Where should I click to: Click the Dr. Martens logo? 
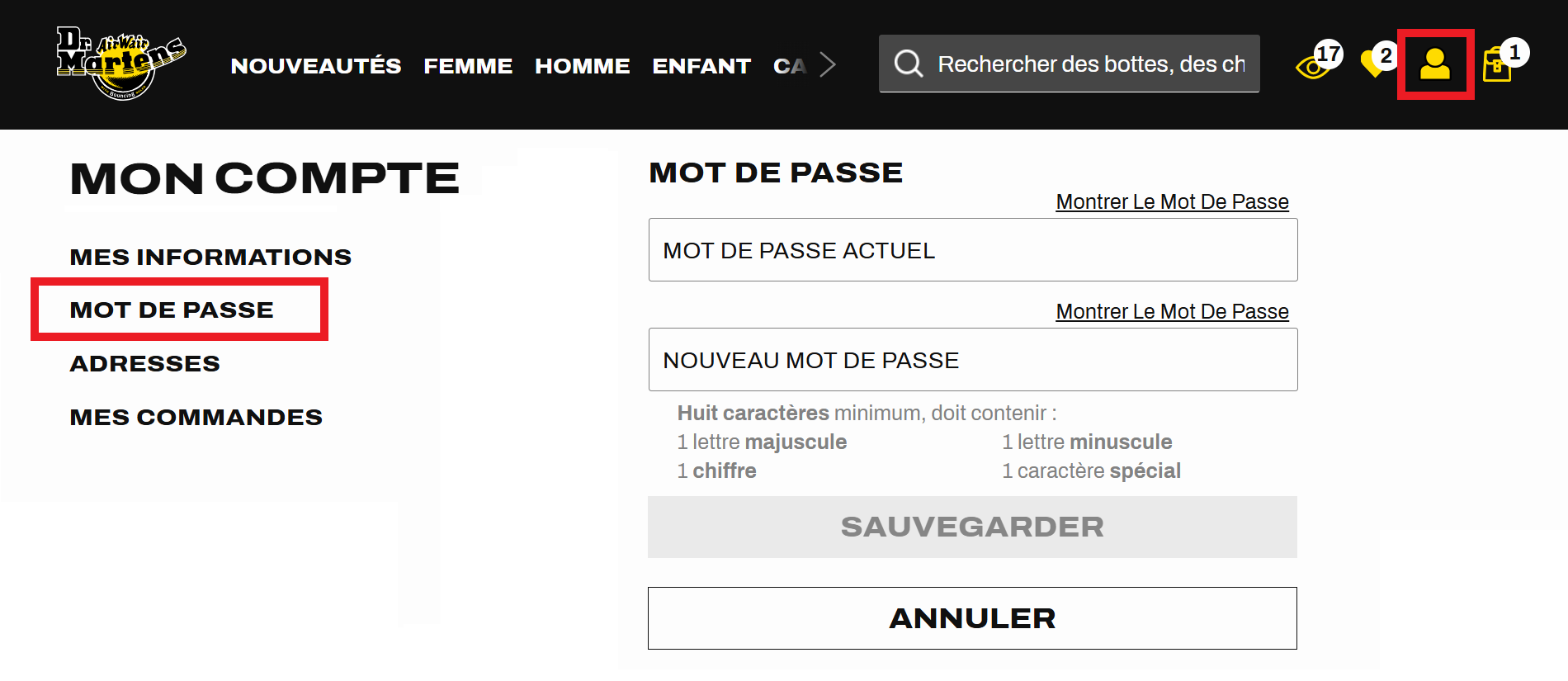pos(121,64)
